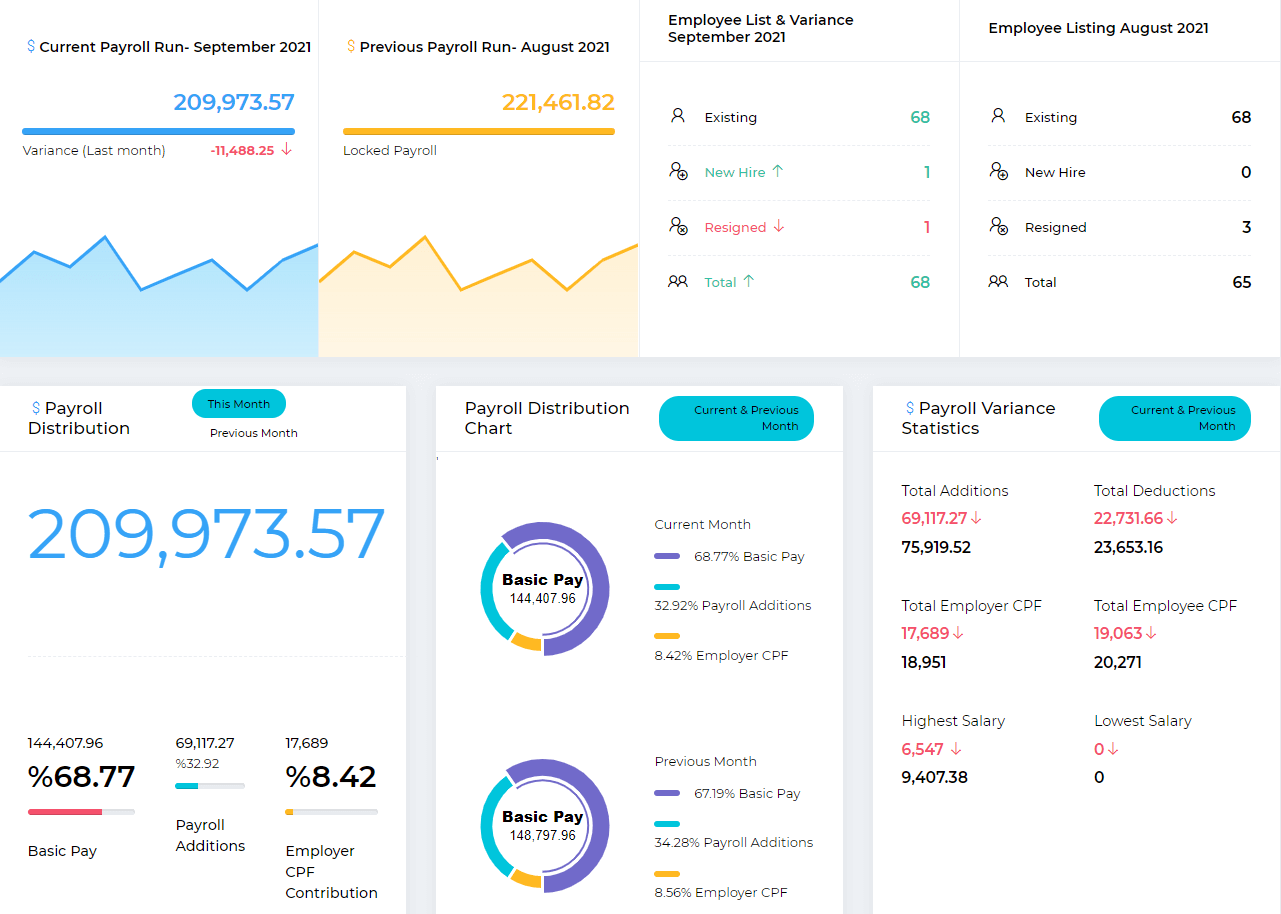This screenshot has width=1281, height=914.
Task: Select the Current Month Basic Pay donut chart
Action: click(544, 588)
